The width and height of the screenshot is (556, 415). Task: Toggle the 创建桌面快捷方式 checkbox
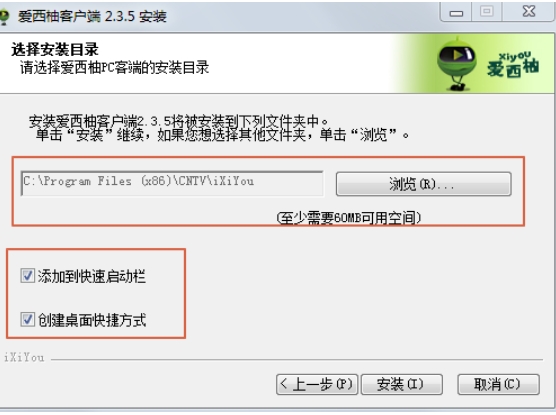[x=27, y=319]
